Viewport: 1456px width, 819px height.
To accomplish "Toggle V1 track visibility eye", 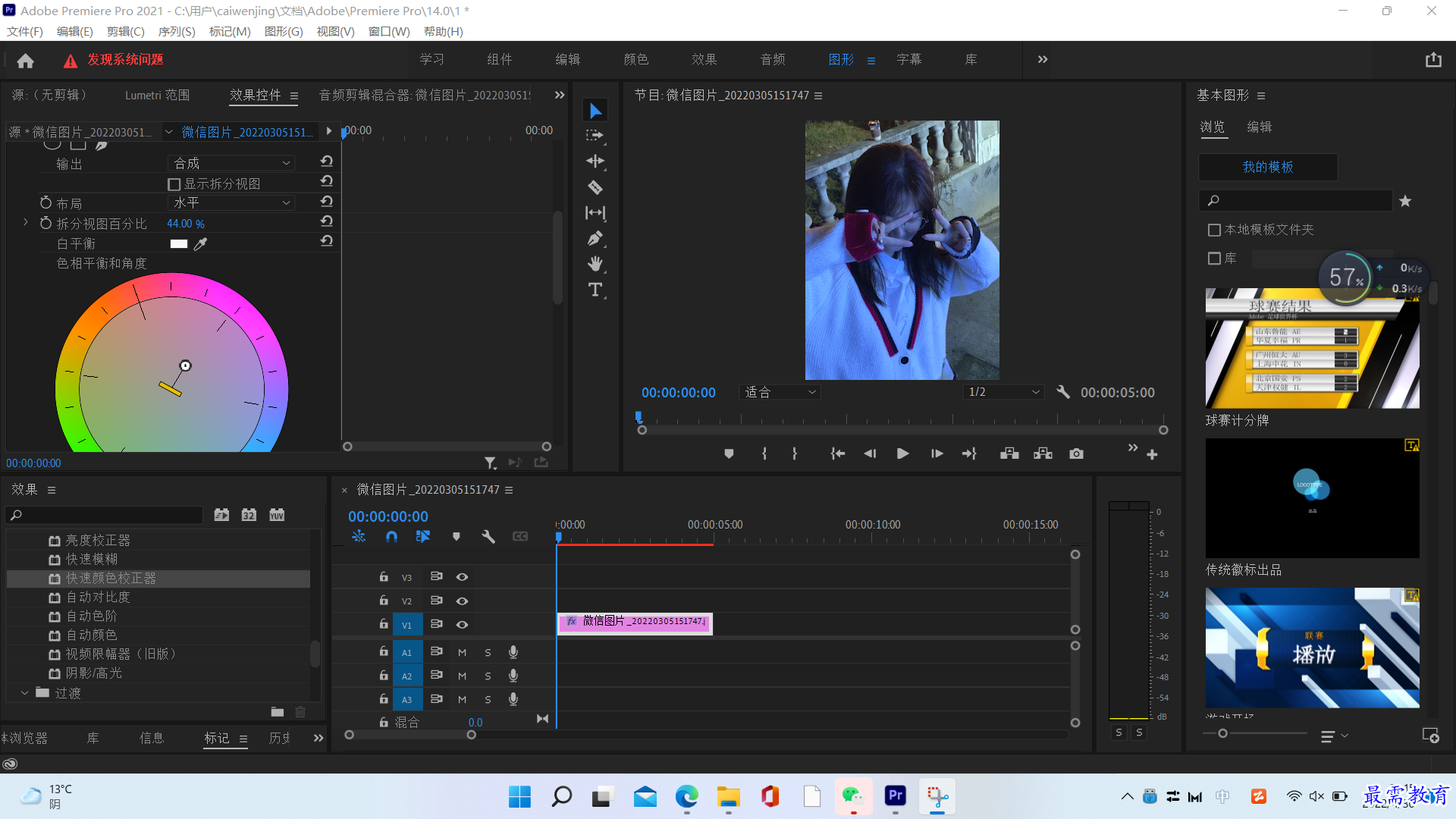I will pyautogui.click(x=462, y=624).
